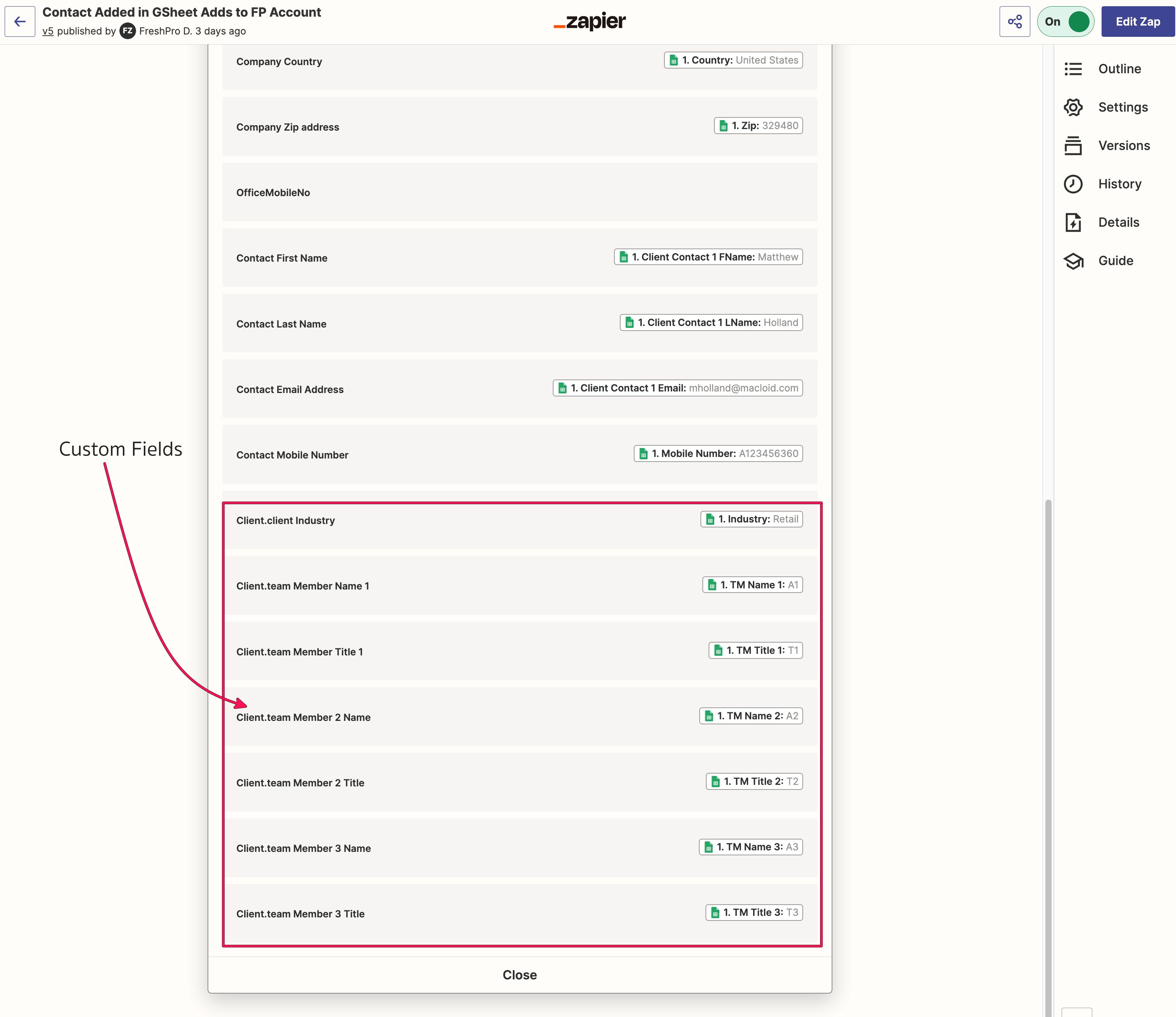Click the back arrow button
The height and width of the screenshot is (1017, 1176).
[x=20, y=22]
